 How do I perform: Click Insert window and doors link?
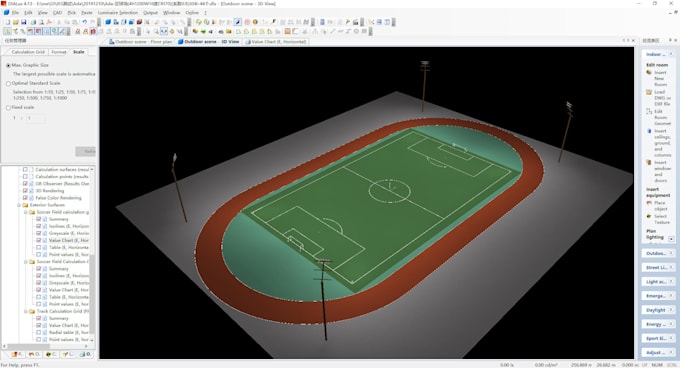(x=662, y=171)
